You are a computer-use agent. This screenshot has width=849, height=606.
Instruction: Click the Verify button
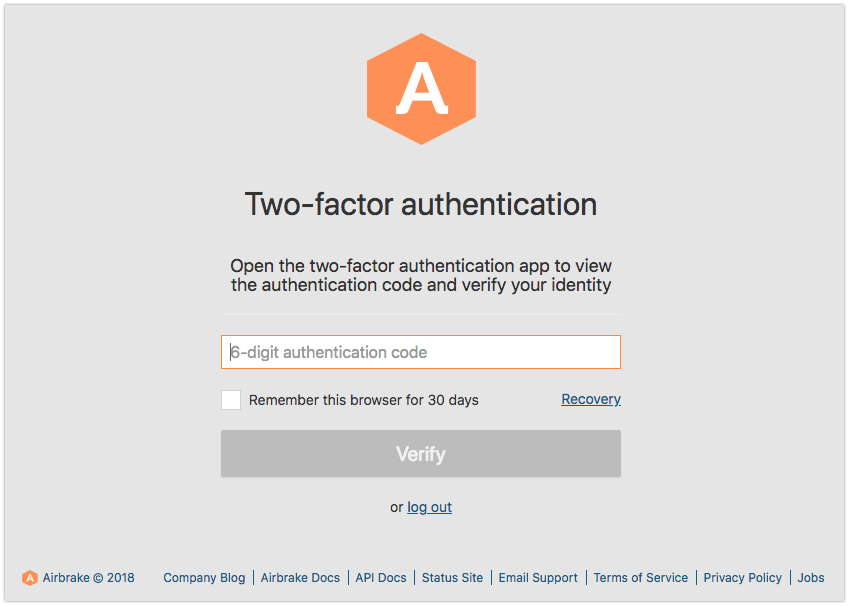[421, 454]
